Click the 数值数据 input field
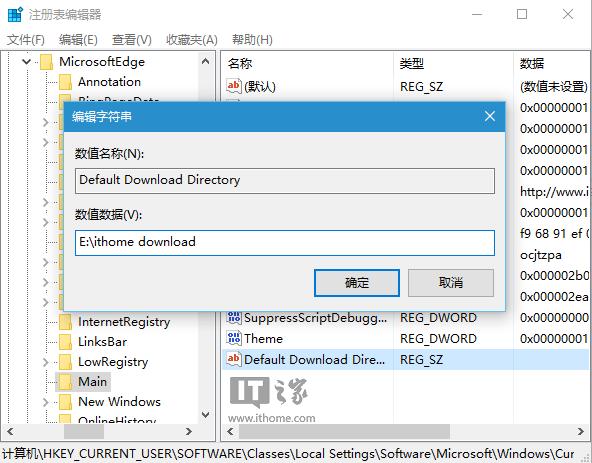 coord(285,243)
